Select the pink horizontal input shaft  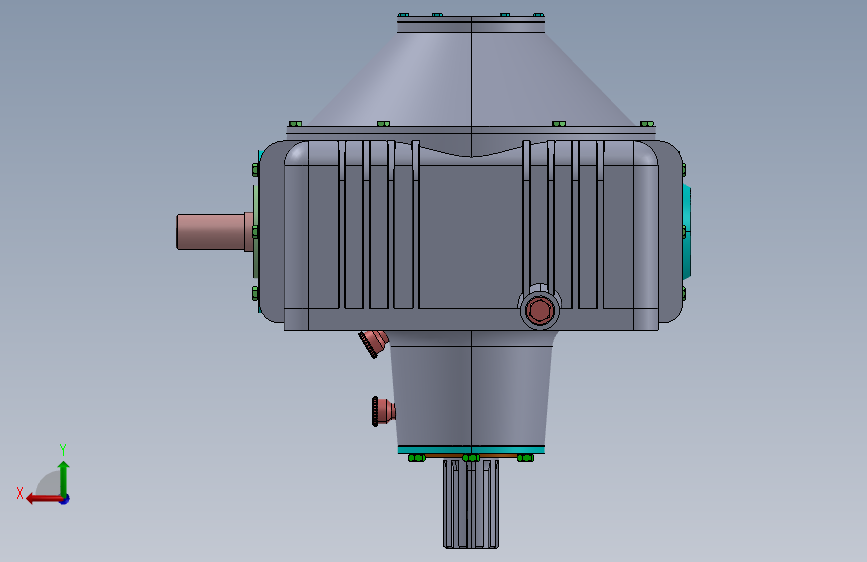point(215,232)
